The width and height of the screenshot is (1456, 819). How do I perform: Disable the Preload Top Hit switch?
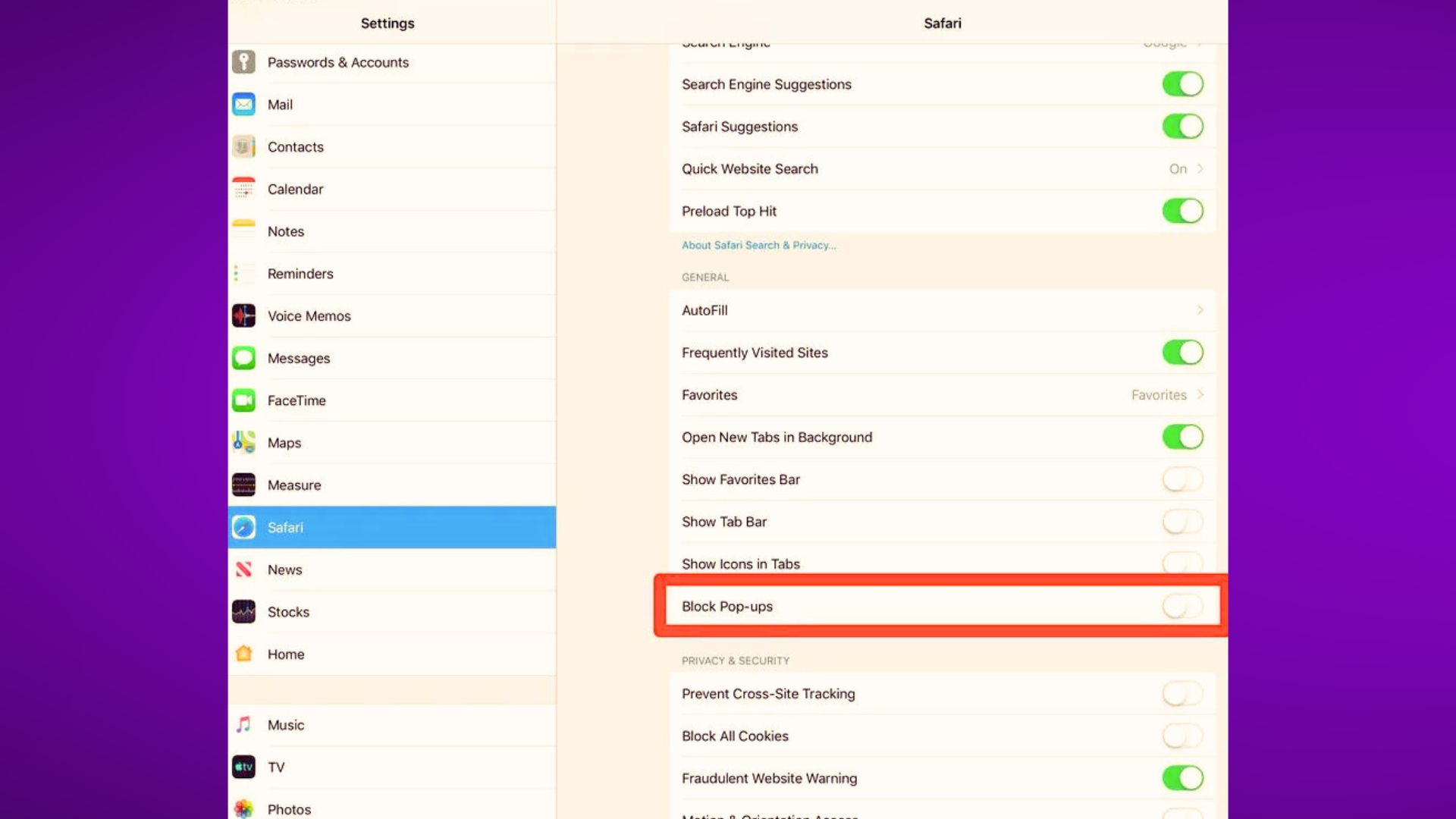point(1182,211)
